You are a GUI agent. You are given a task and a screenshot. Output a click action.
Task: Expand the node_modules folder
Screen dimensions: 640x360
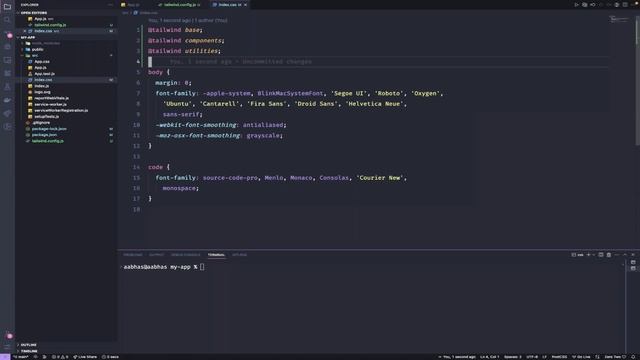coord(46,43)
